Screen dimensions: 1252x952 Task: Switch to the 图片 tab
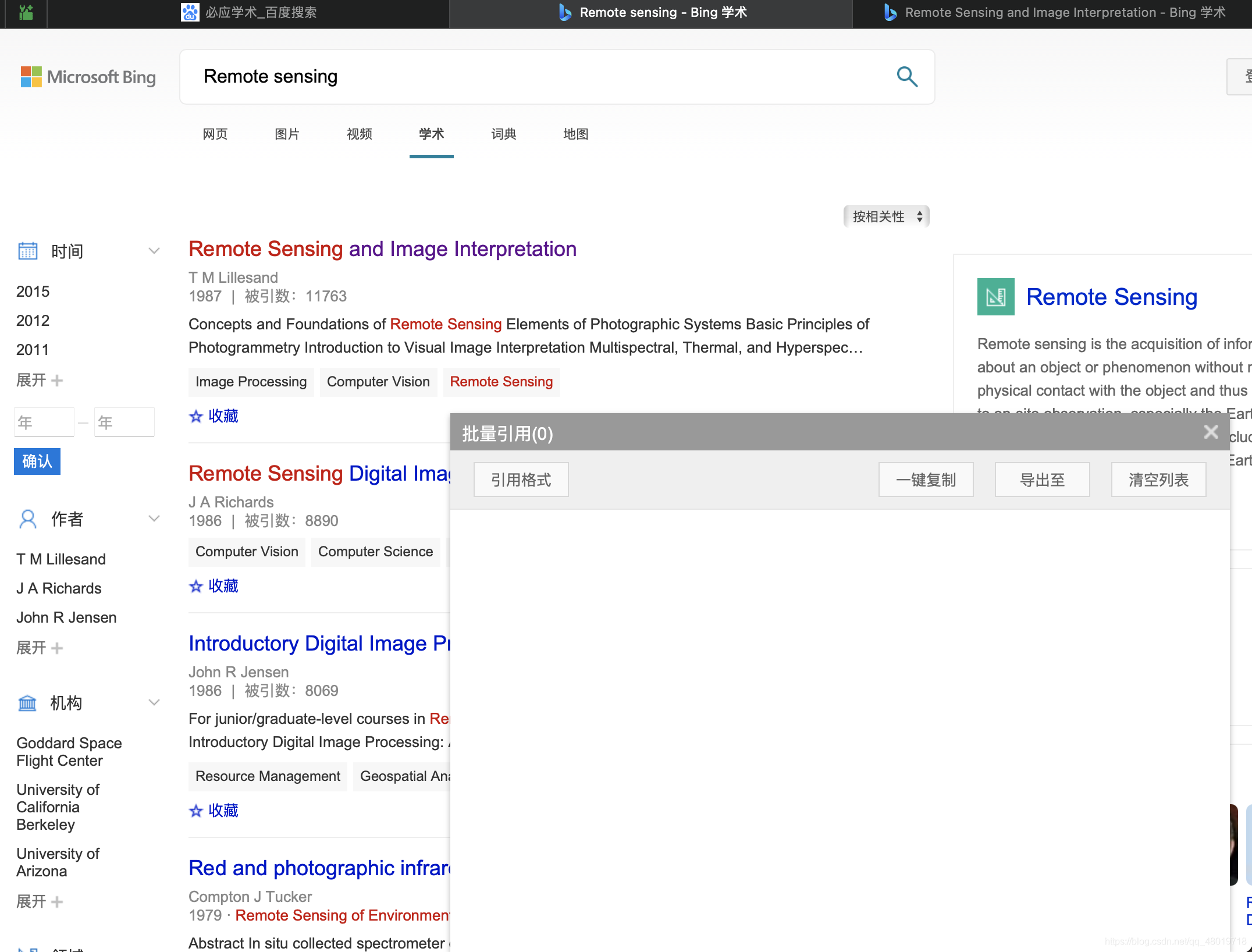[x=287, y=134]
